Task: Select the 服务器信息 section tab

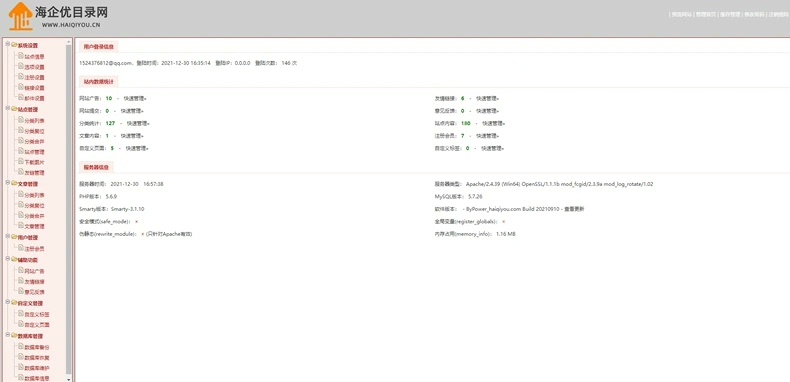Action: click(x=97, y=167)
